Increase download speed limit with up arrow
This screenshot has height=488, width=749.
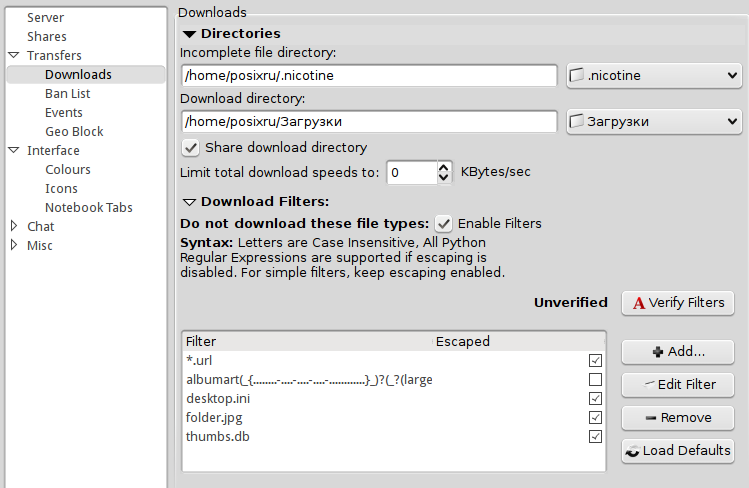(x=444, y=168)
